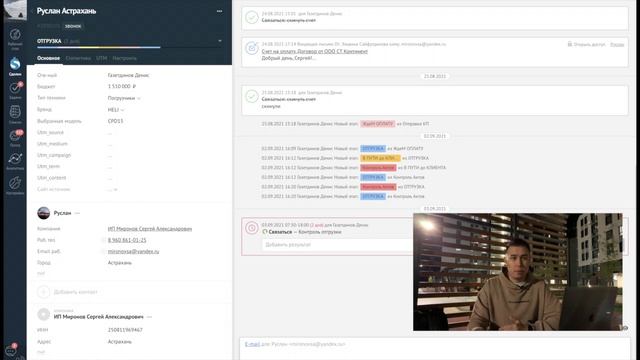The image size is (640, 360).
Task: Open the lists icon in the sidebar
Action: tap(15, 111)
